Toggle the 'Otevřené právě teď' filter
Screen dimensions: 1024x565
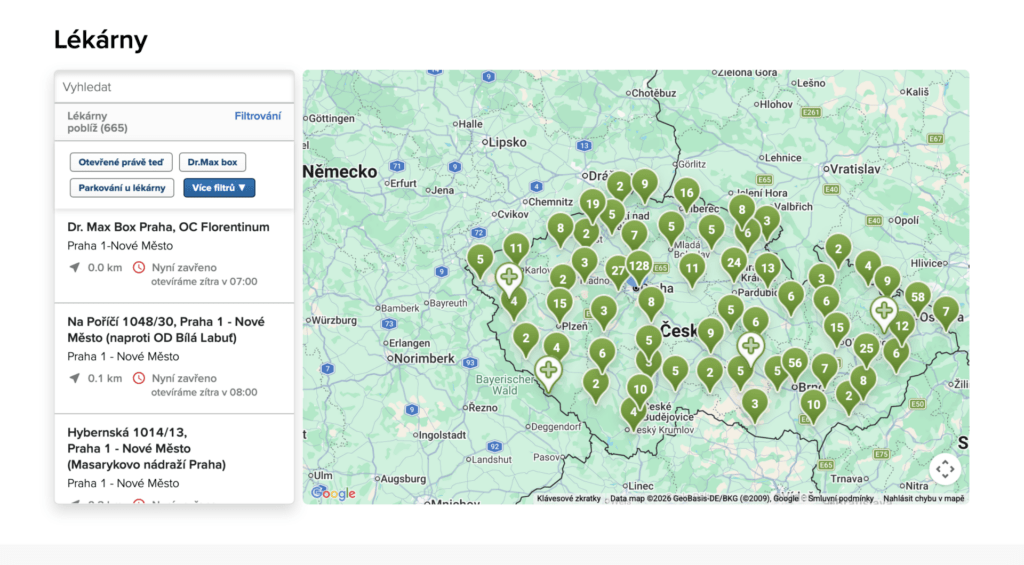(x=121, y=162)
